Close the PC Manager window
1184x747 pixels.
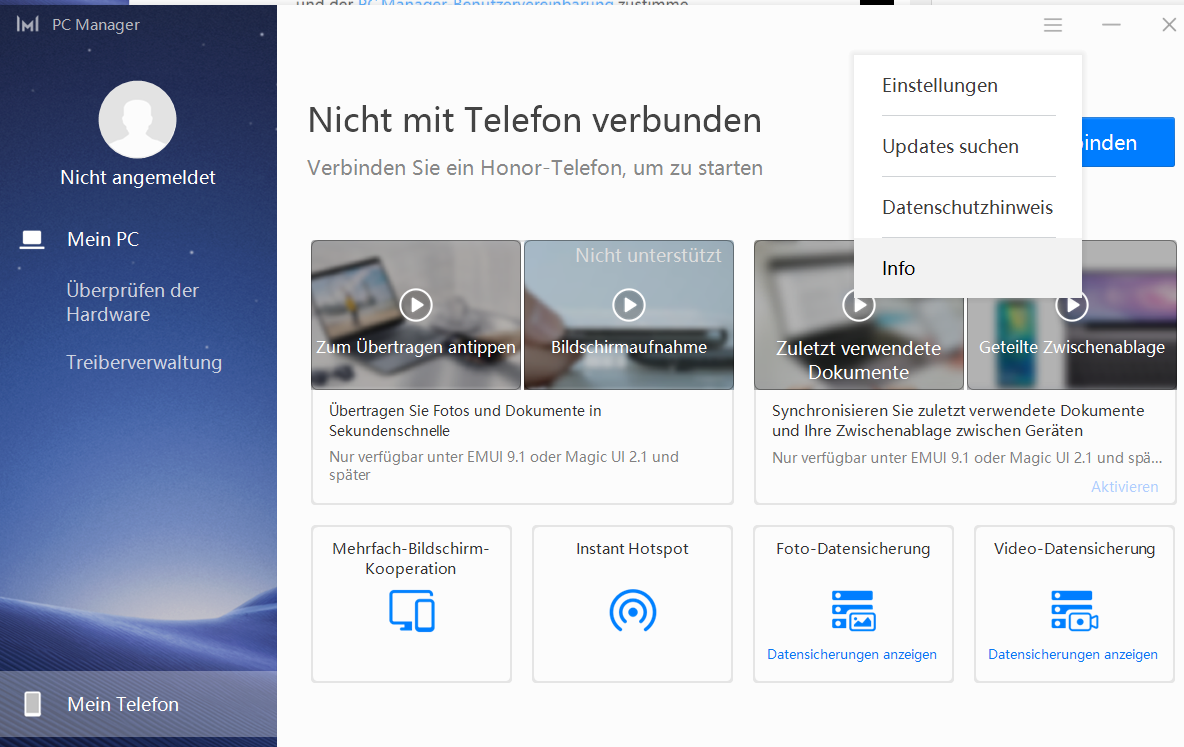coord(1169,25)
